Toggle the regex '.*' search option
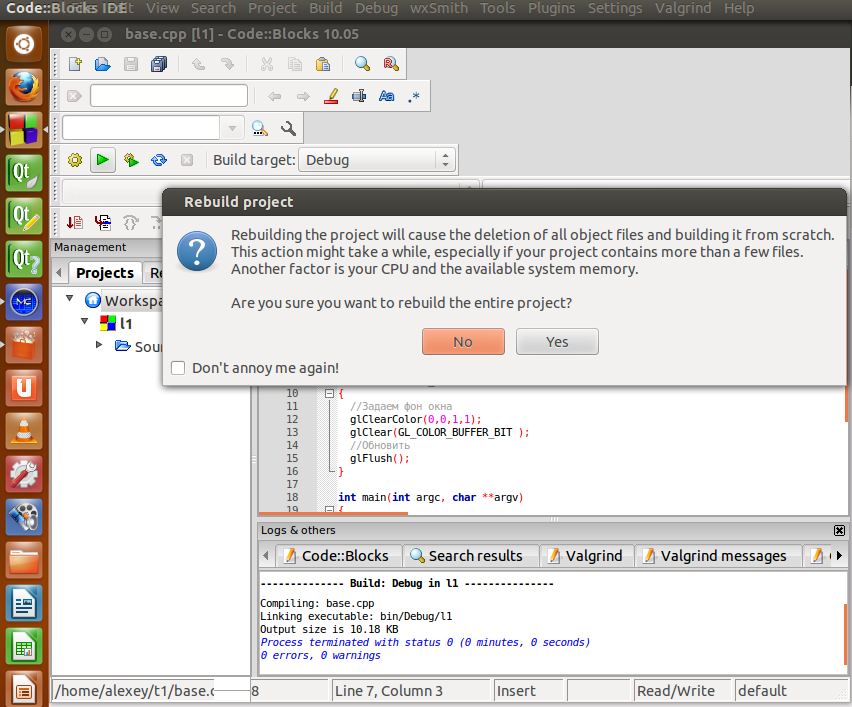Image resolution: width=852 pixels, height=707 pixels. [x=414, y=97]
